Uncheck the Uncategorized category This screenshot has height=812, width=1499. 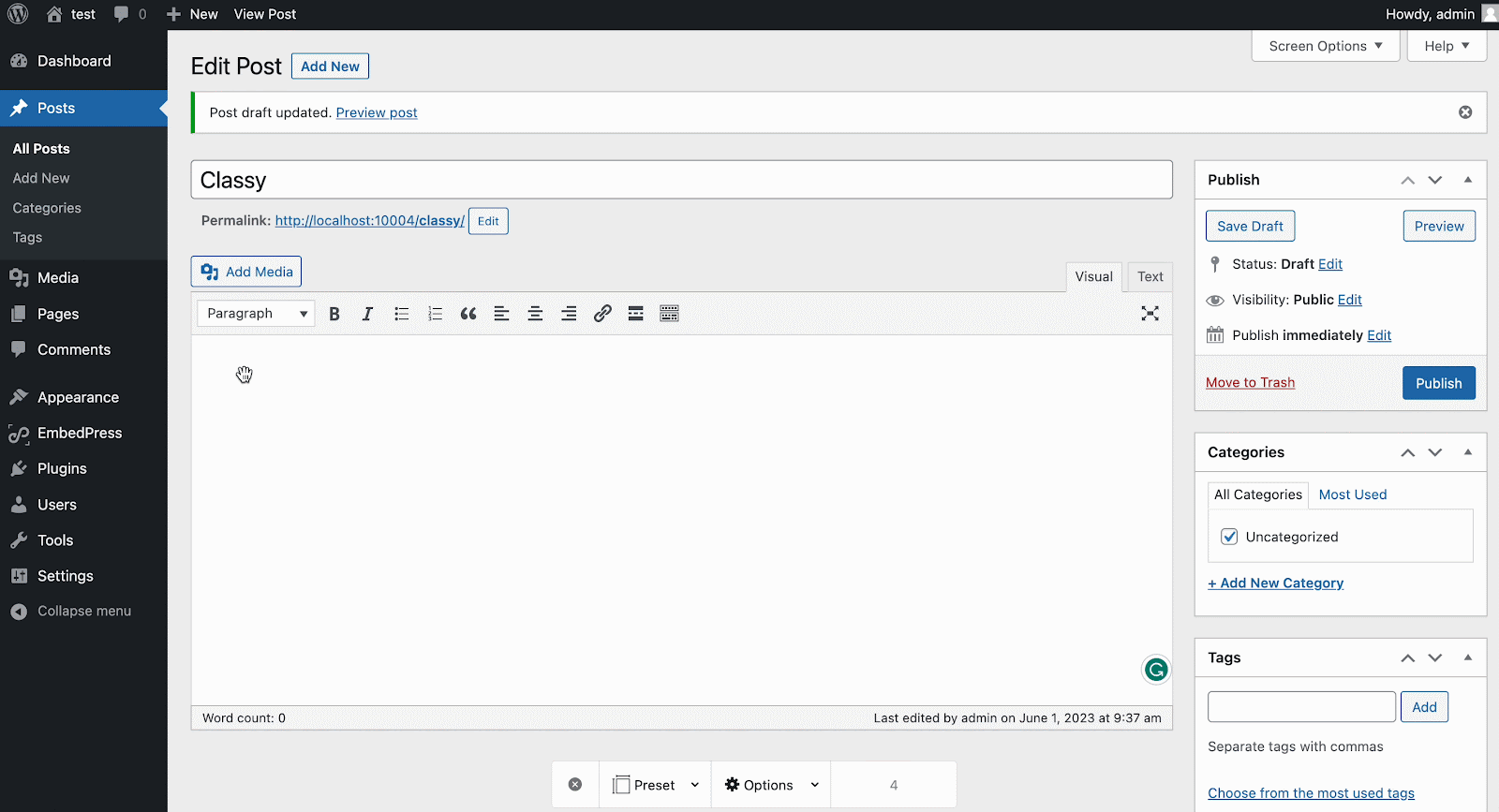pos(1229,537)
